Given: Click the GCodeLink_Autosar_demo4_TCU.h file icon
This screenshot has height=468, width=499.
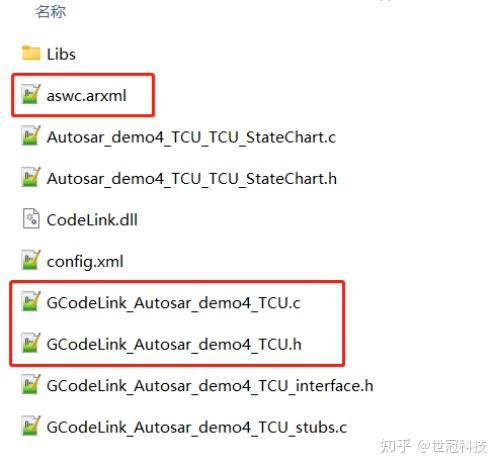Looking at the screenshot, I should pyautogui.click(x=31, y=343).
